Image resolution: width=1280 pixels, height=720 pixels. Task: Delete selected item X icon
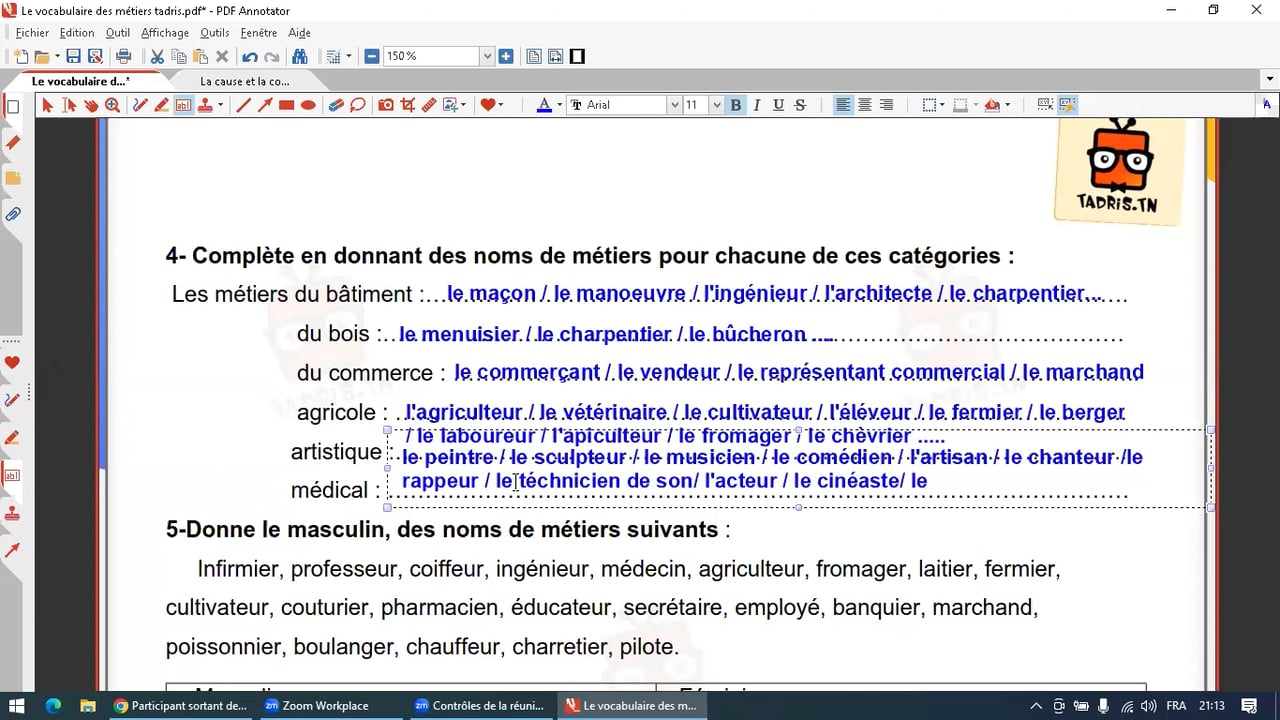(x=222, y=57)
